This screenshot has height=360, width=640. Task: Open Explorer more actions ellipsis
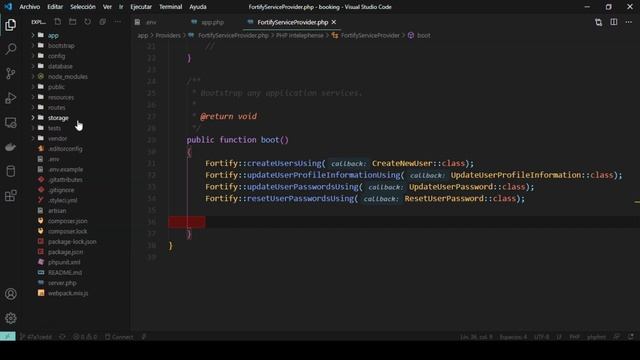tap(118, 22)
